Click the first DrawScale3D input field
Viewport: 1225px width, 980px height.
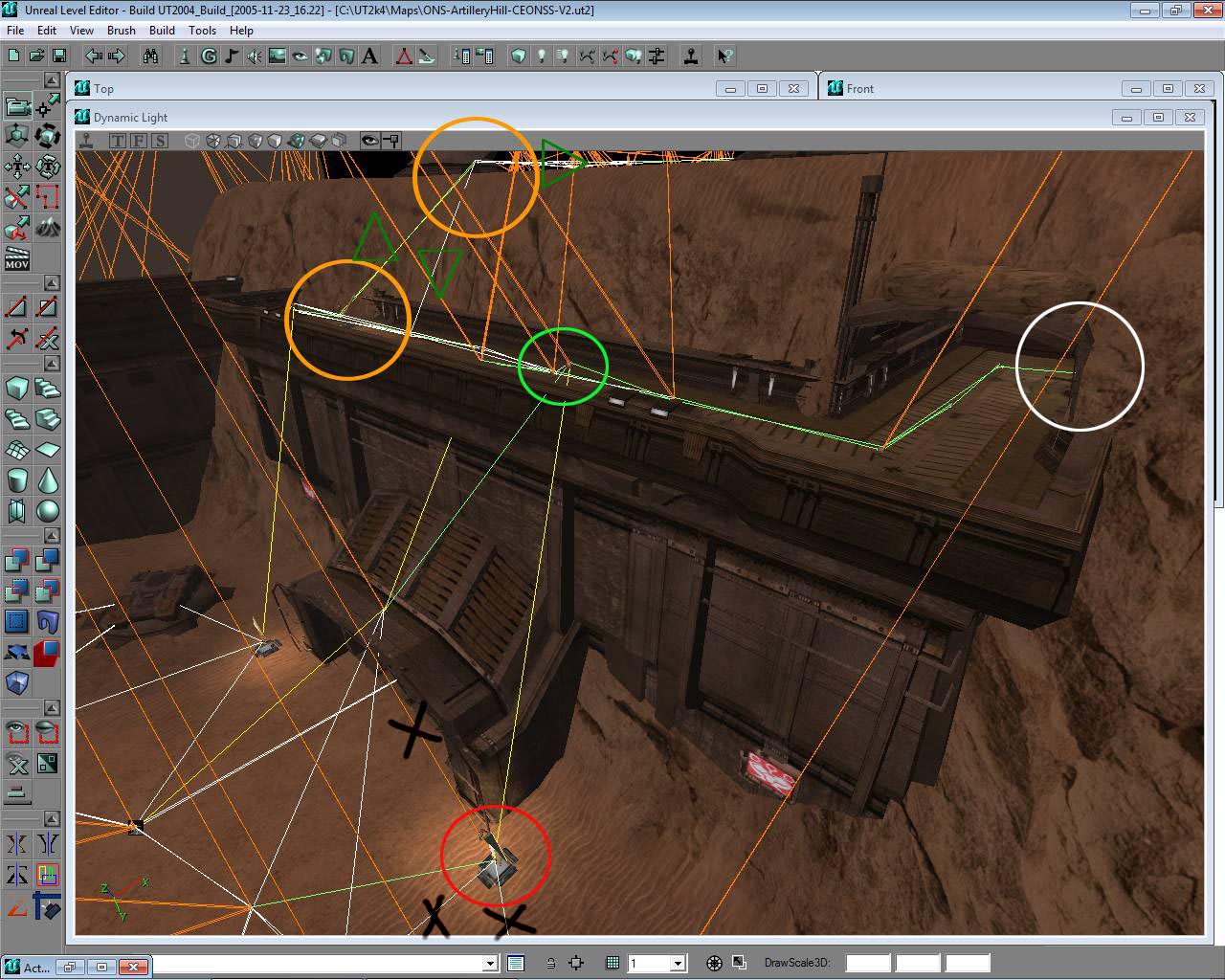click(867, 964)
